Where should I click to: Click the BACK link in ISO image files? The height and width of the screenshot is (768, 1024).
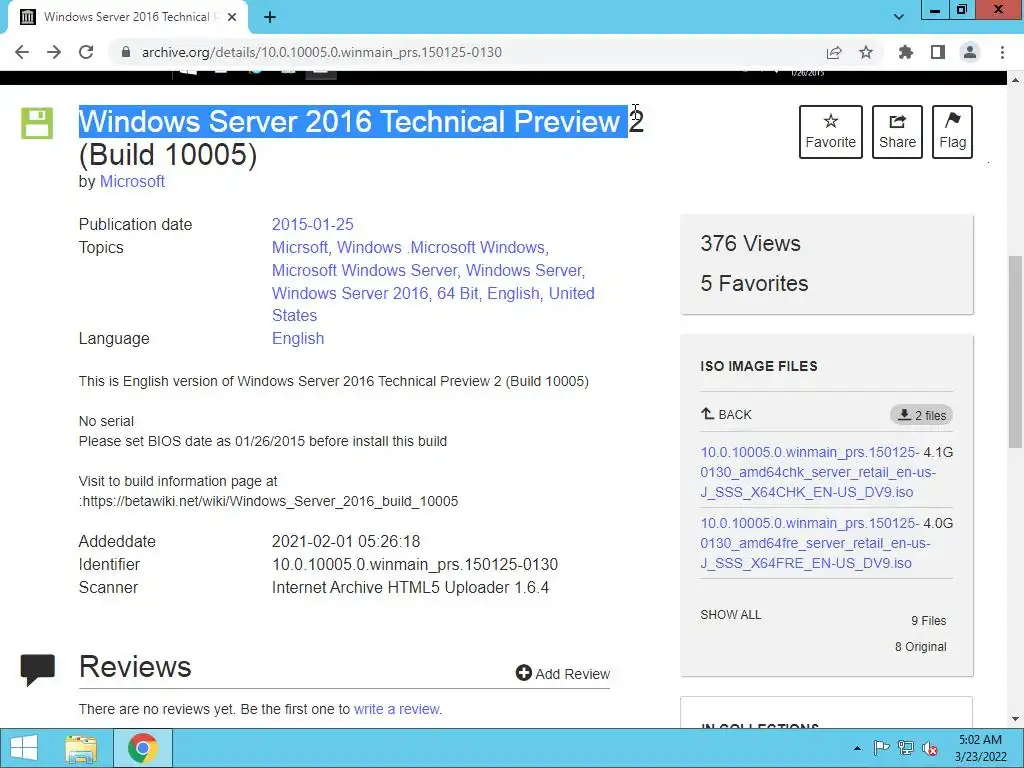tap(726, 415)
